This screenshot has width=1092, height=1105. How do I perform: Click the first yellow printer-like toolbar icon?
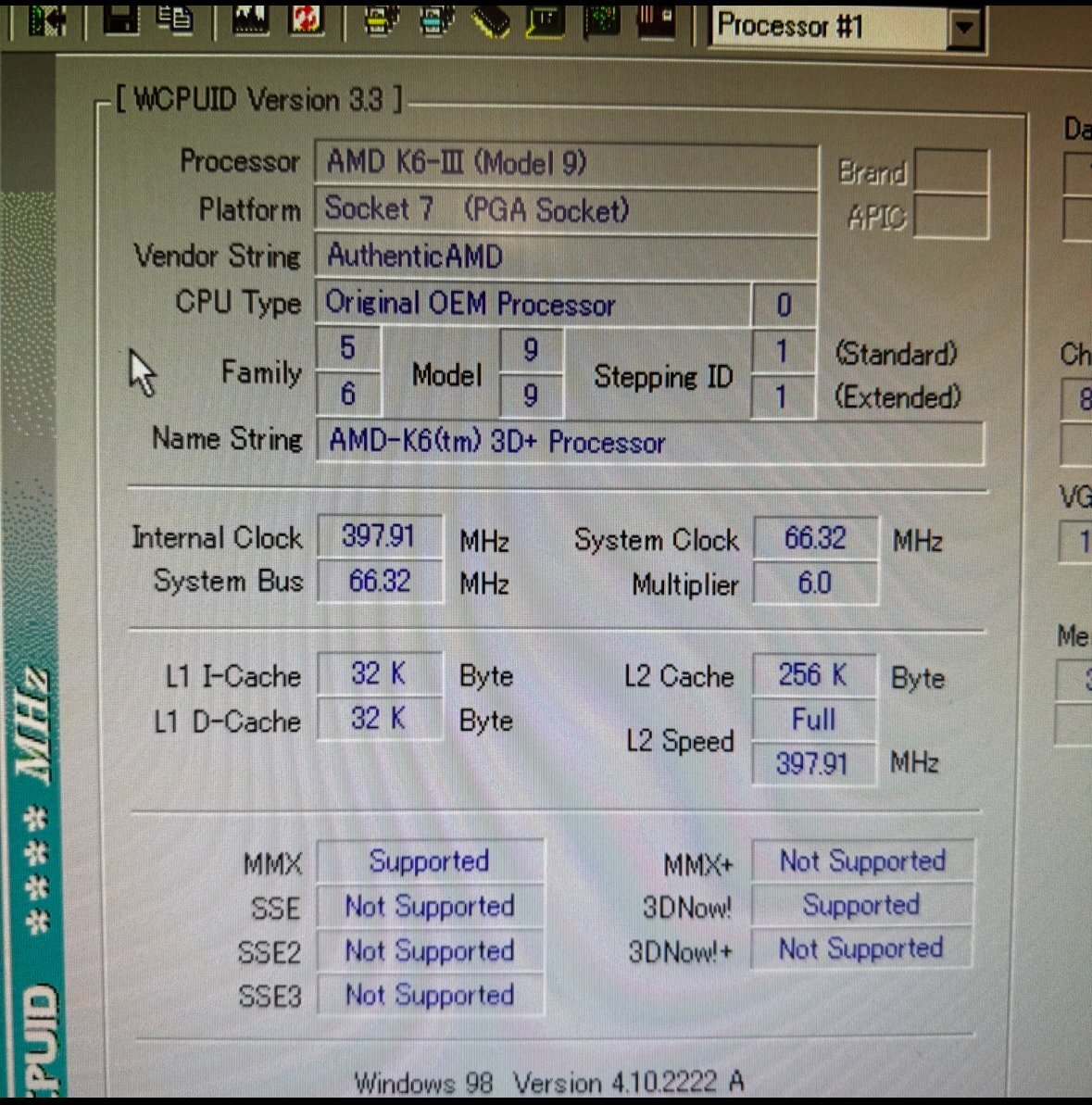382,19
